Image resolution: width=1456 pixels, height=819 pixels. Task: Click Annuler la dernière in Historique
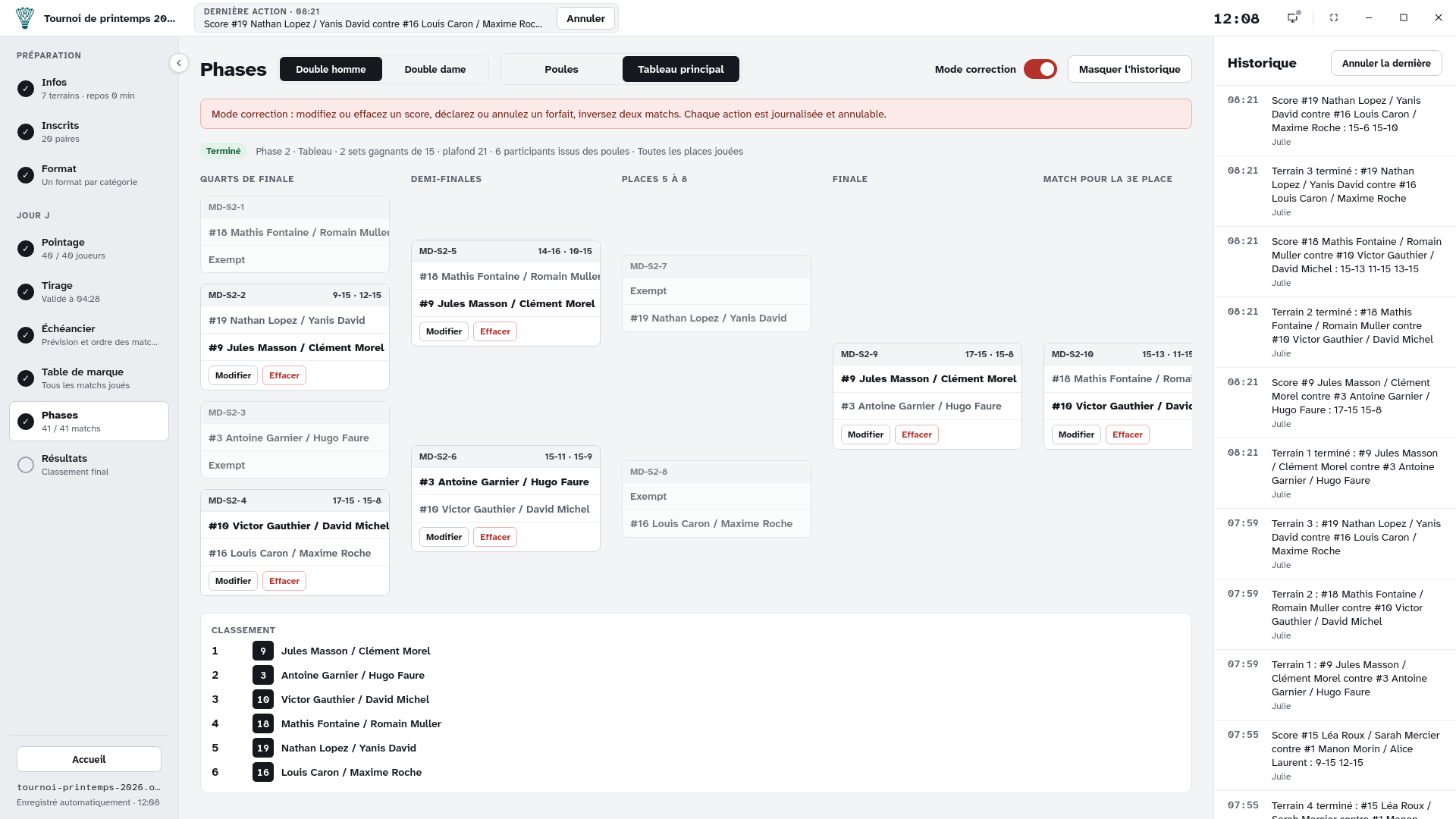(x=1386, y=63)
